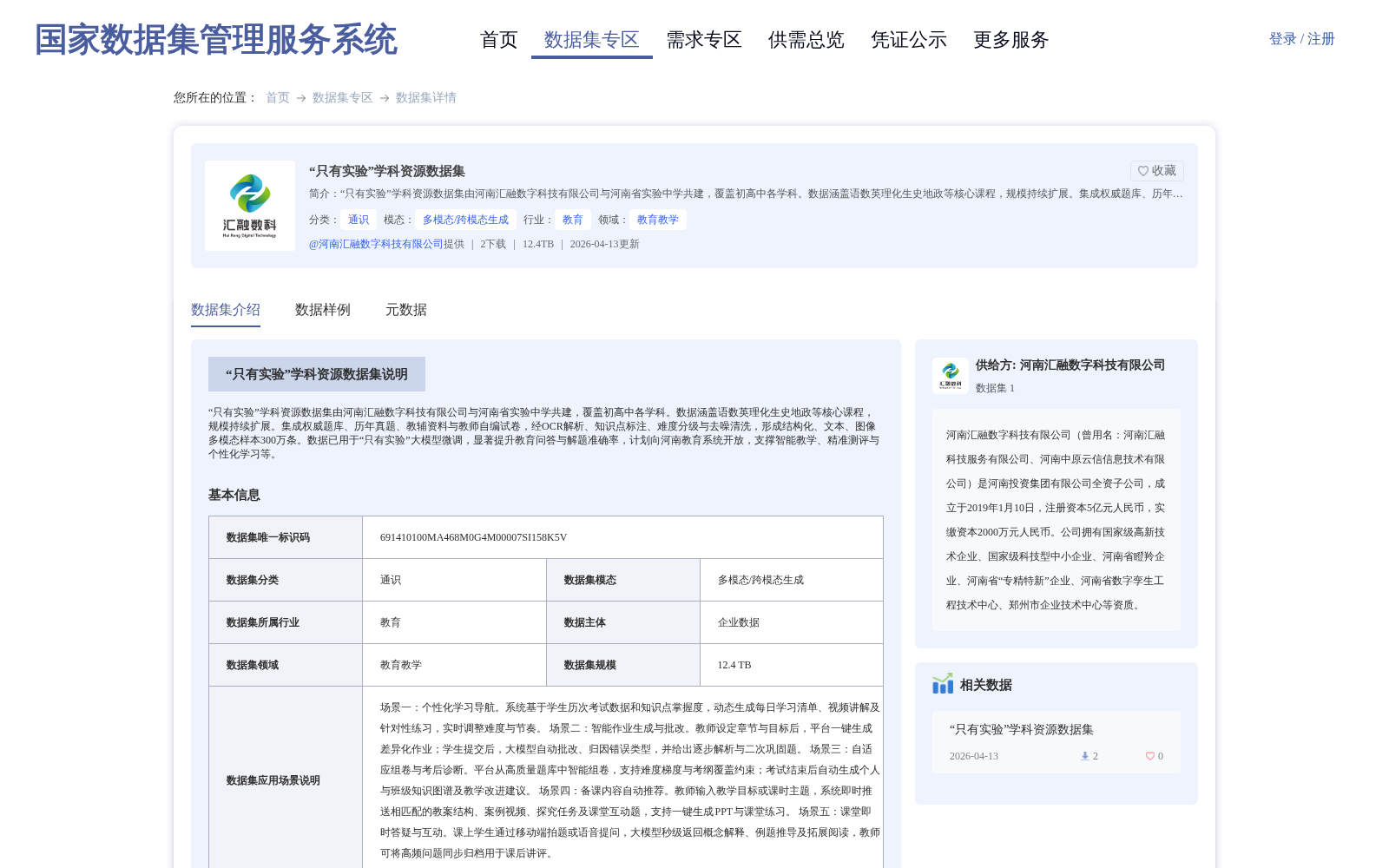This screenshot has height=868, width=1389.
Task: Click the 相关数据 heading
Action: [x=986, y=685]
